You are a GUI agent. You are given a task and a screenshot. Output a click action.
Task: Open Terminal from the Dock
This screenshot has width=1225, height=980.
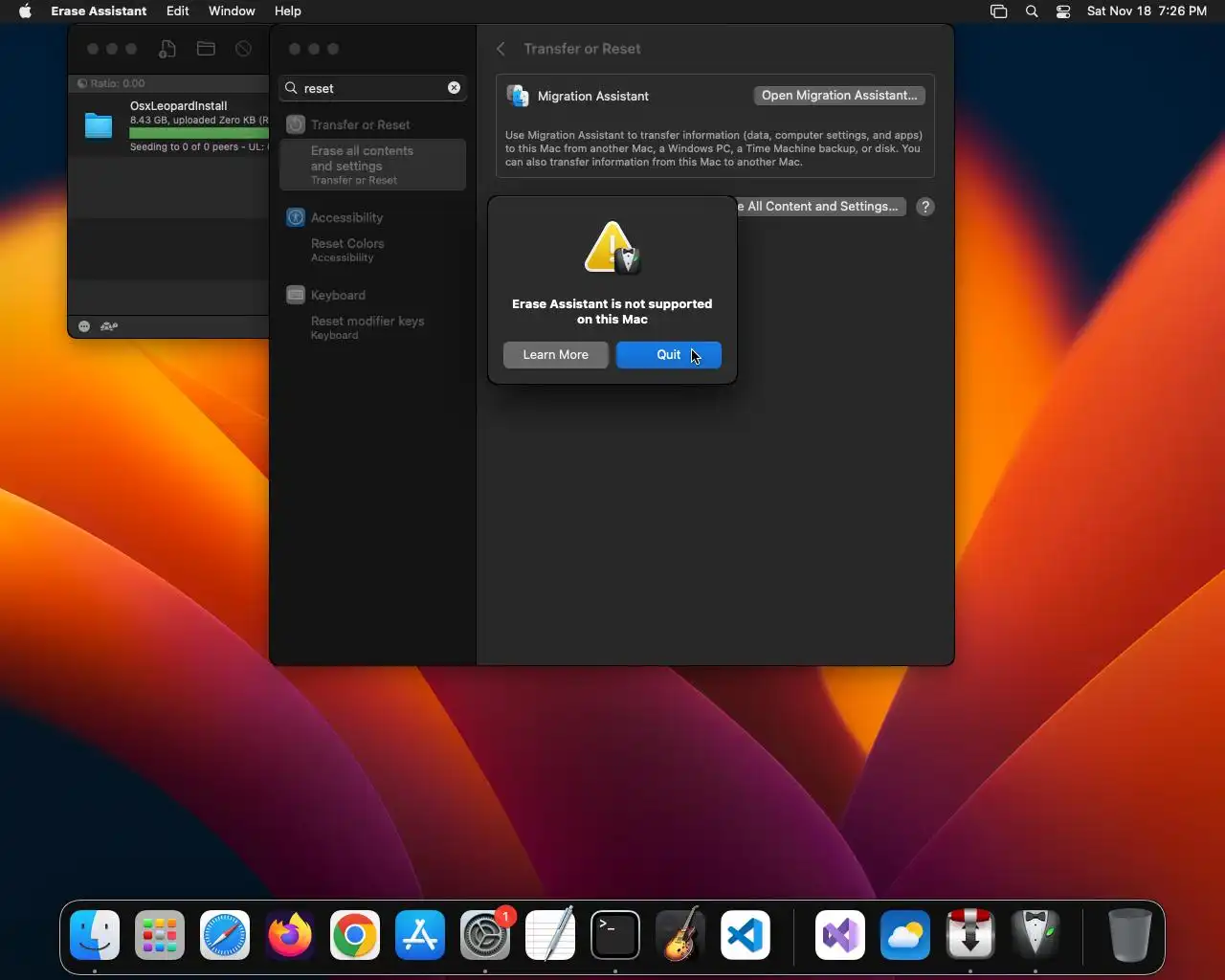(615, 935)
